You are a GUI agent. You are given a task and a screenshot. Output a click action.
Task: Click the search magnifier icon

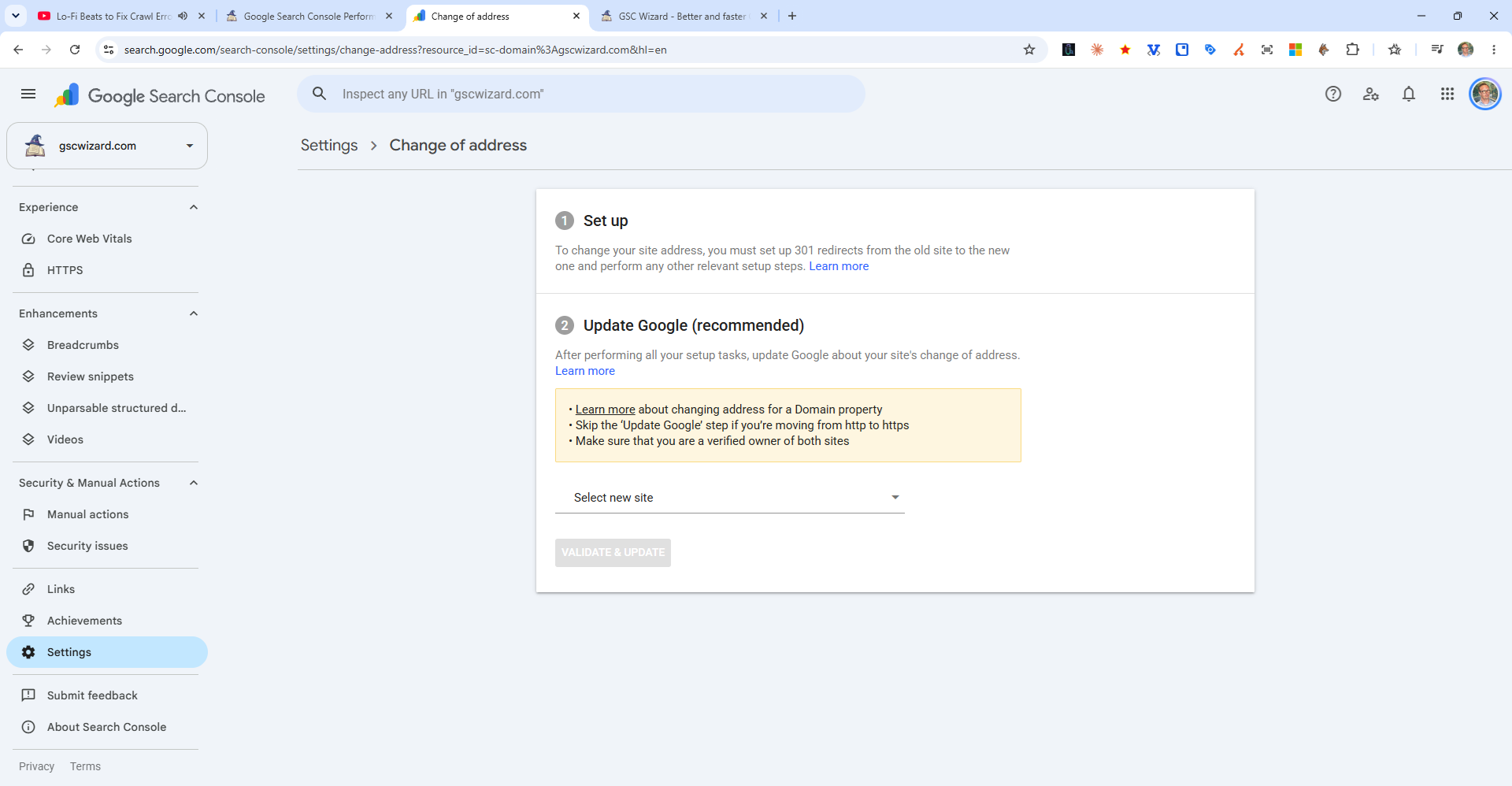coord(319,94)
